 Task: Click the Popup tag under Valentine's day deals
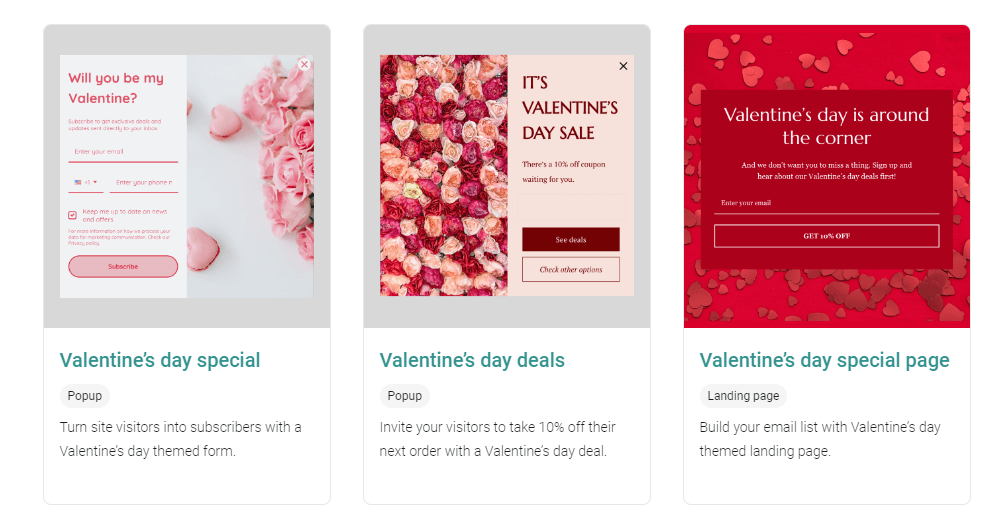coord(404,396)
